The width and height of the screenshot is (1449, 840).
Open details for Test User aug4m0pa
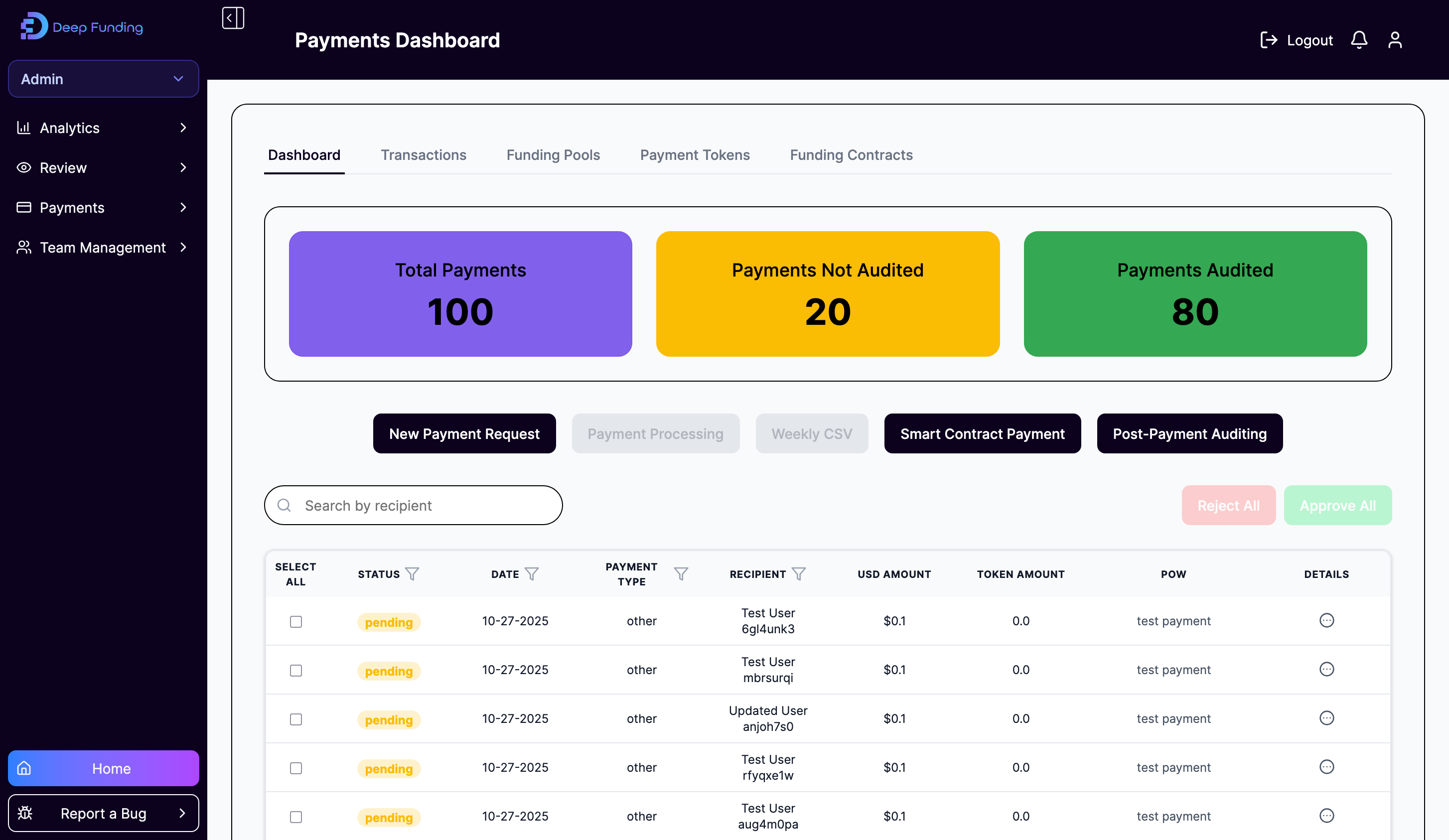[x=1326, y=816]
